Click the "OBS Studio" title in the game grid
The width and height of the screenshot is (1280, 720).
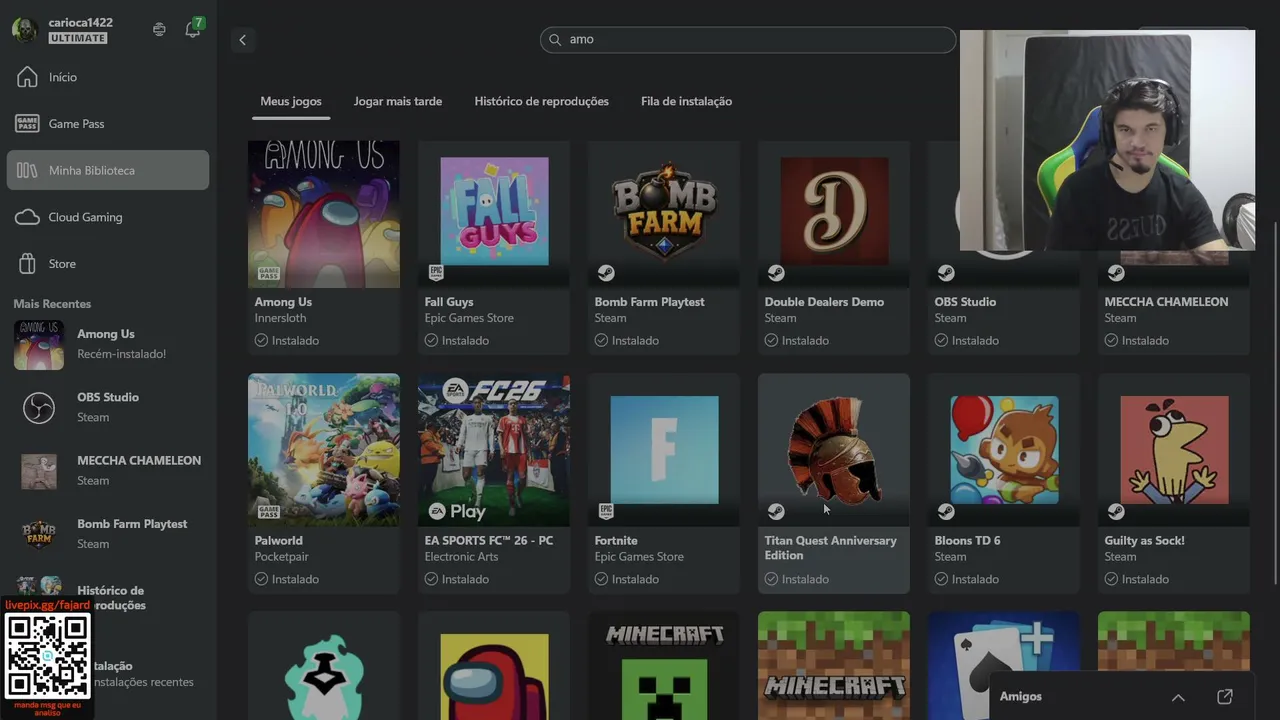[965, 302]
